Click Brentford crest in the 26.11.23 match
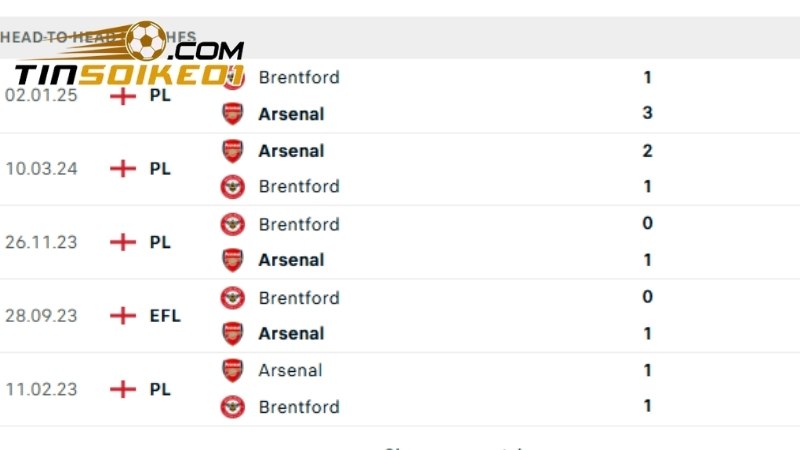 coord(232,224)
